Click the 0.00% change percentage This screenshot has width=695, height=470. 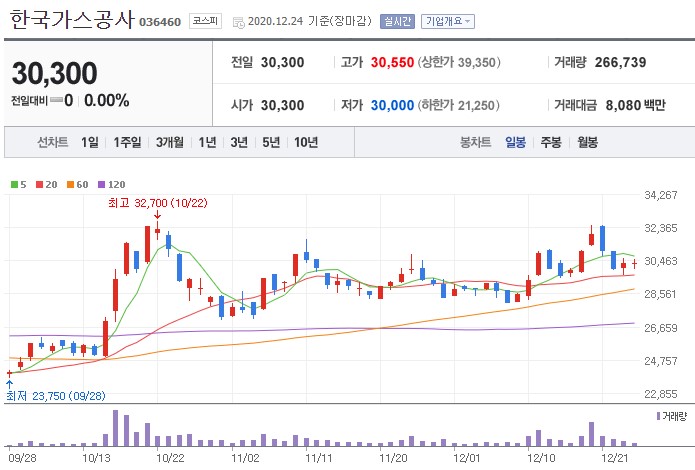coord(107,100)
